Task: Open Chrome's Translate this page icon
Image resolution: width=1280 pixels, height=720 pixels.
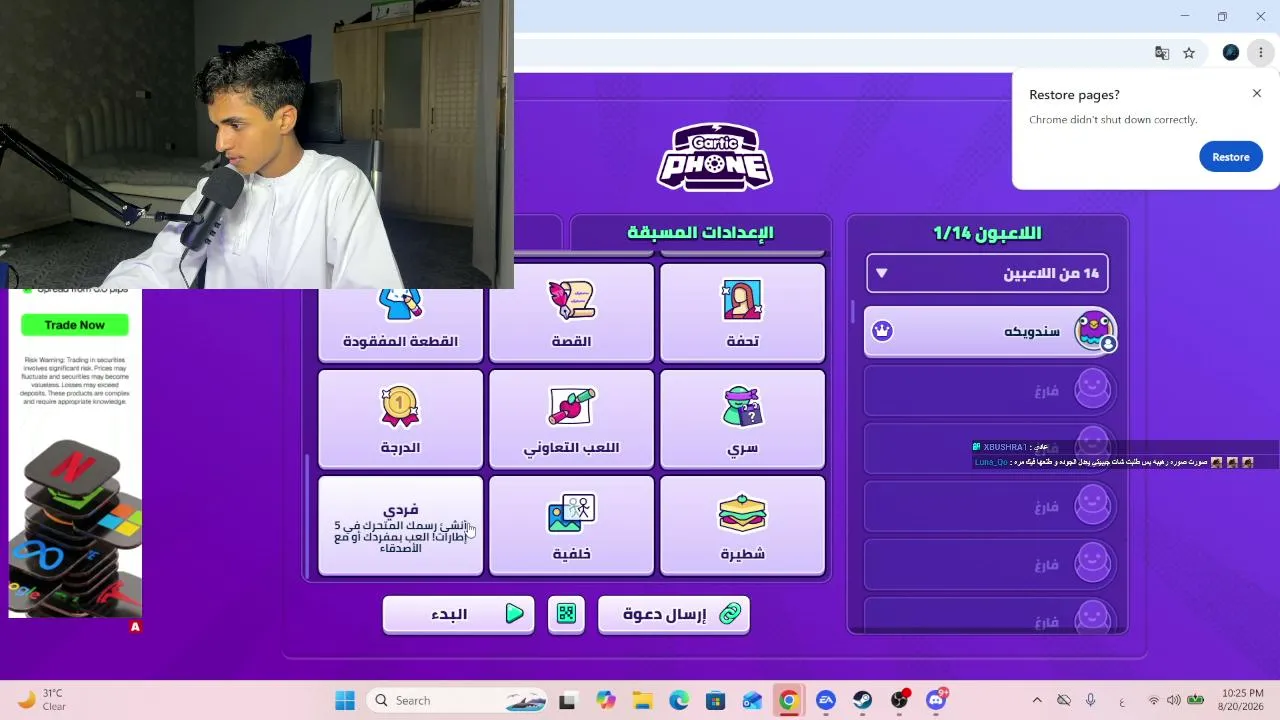Action: (x=1162, y=53)
